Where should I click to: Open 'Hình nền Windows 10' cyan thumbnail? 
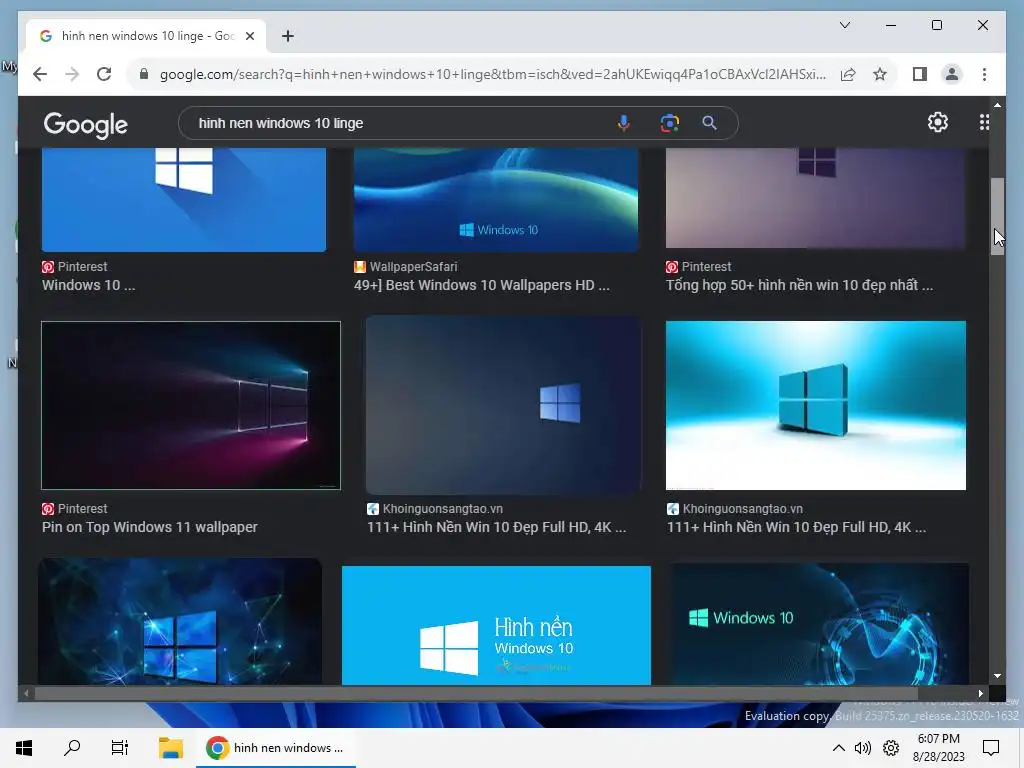click(496, 625)
